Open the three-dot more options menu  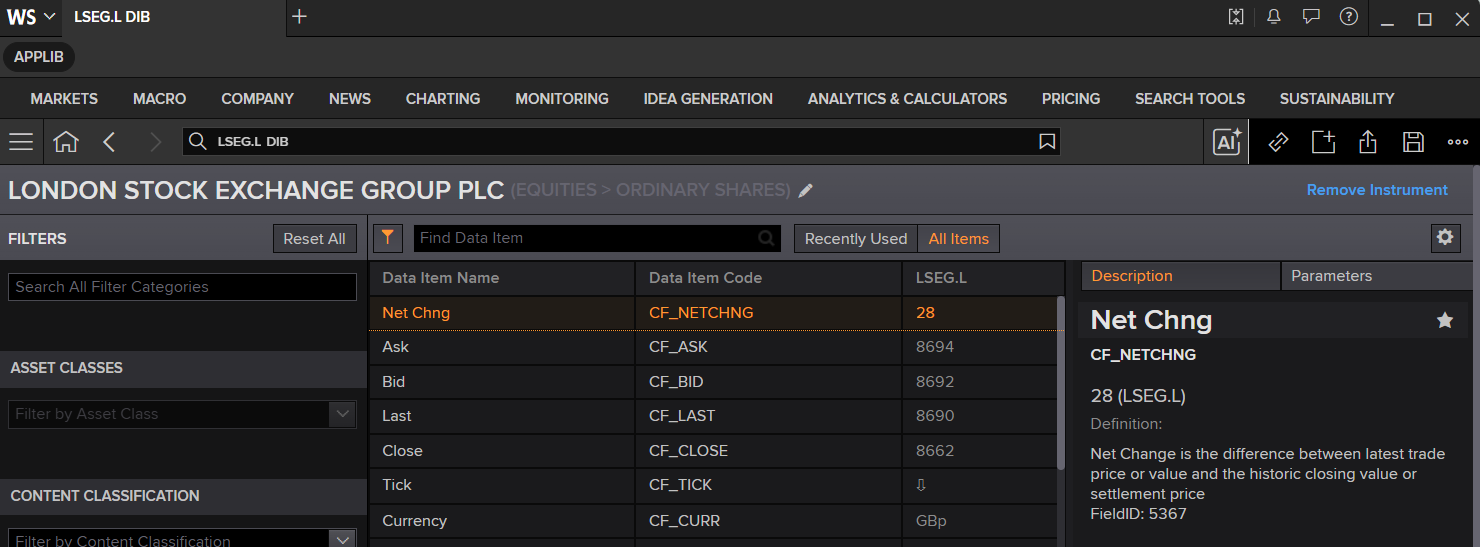(x=1458, y=142)
